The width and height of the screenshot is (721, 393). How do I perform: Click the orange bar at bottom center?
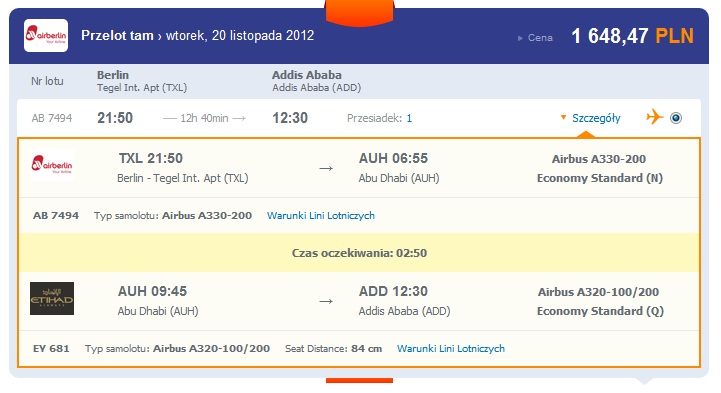(x=360, y=381)
